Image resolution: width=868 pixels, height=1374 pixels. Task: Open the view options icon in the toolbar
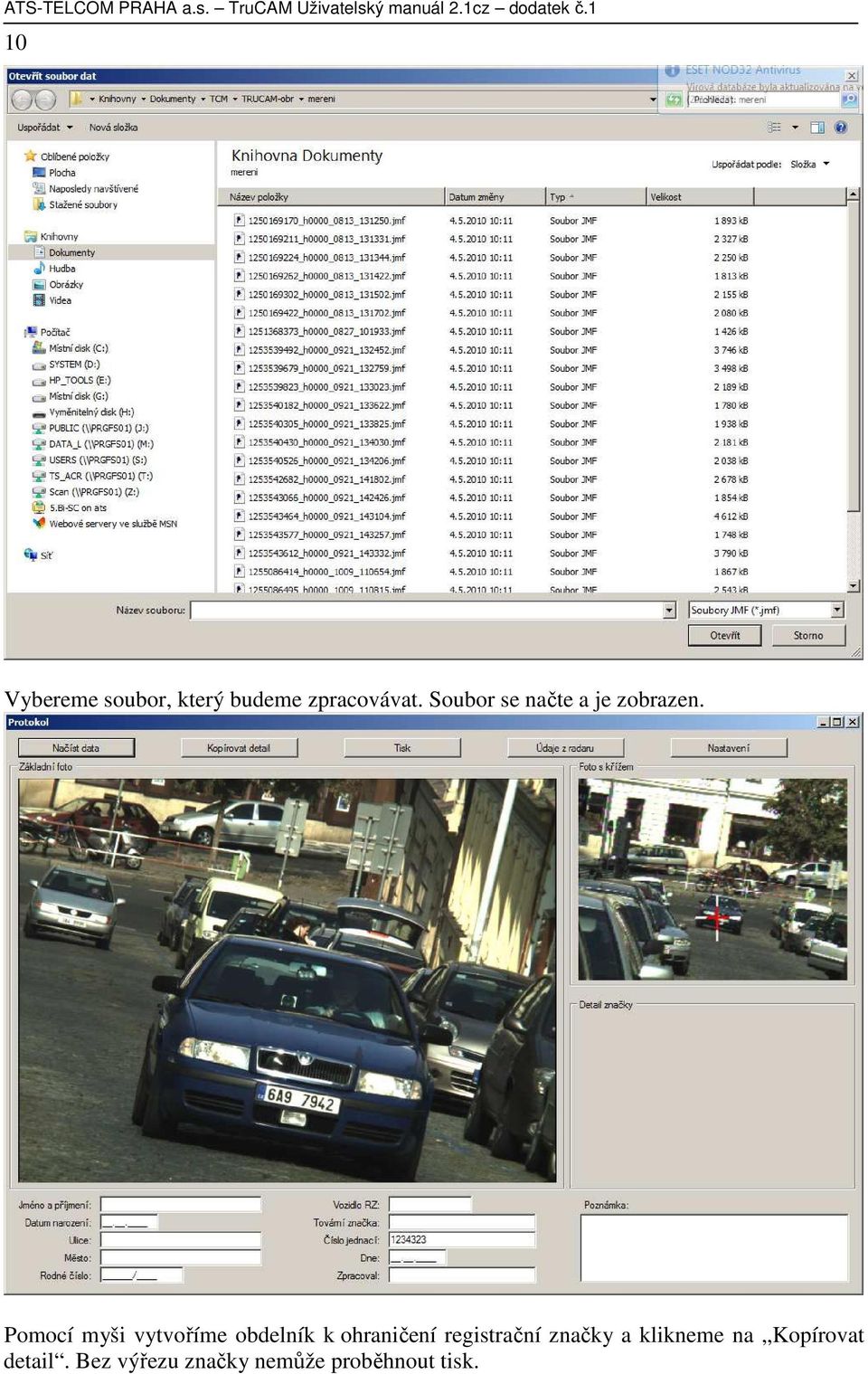click(x=775, y=128)
